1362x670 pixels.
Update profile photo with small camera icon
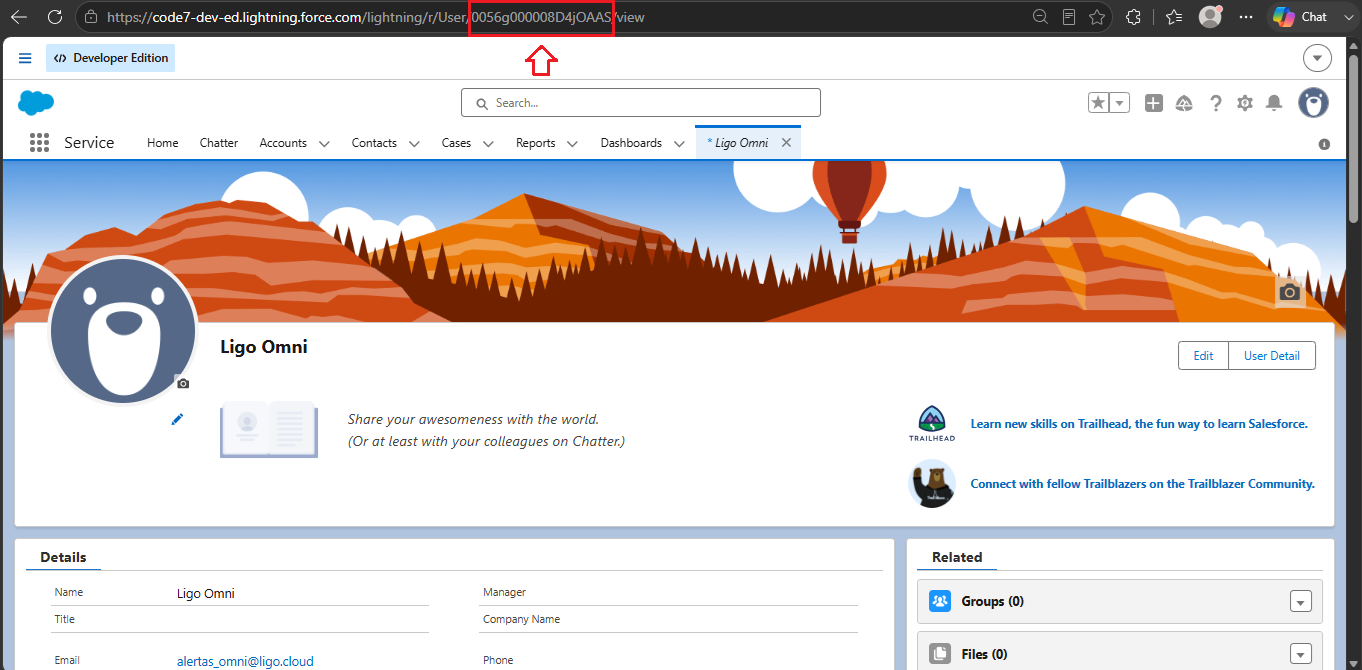click(183, 383)
